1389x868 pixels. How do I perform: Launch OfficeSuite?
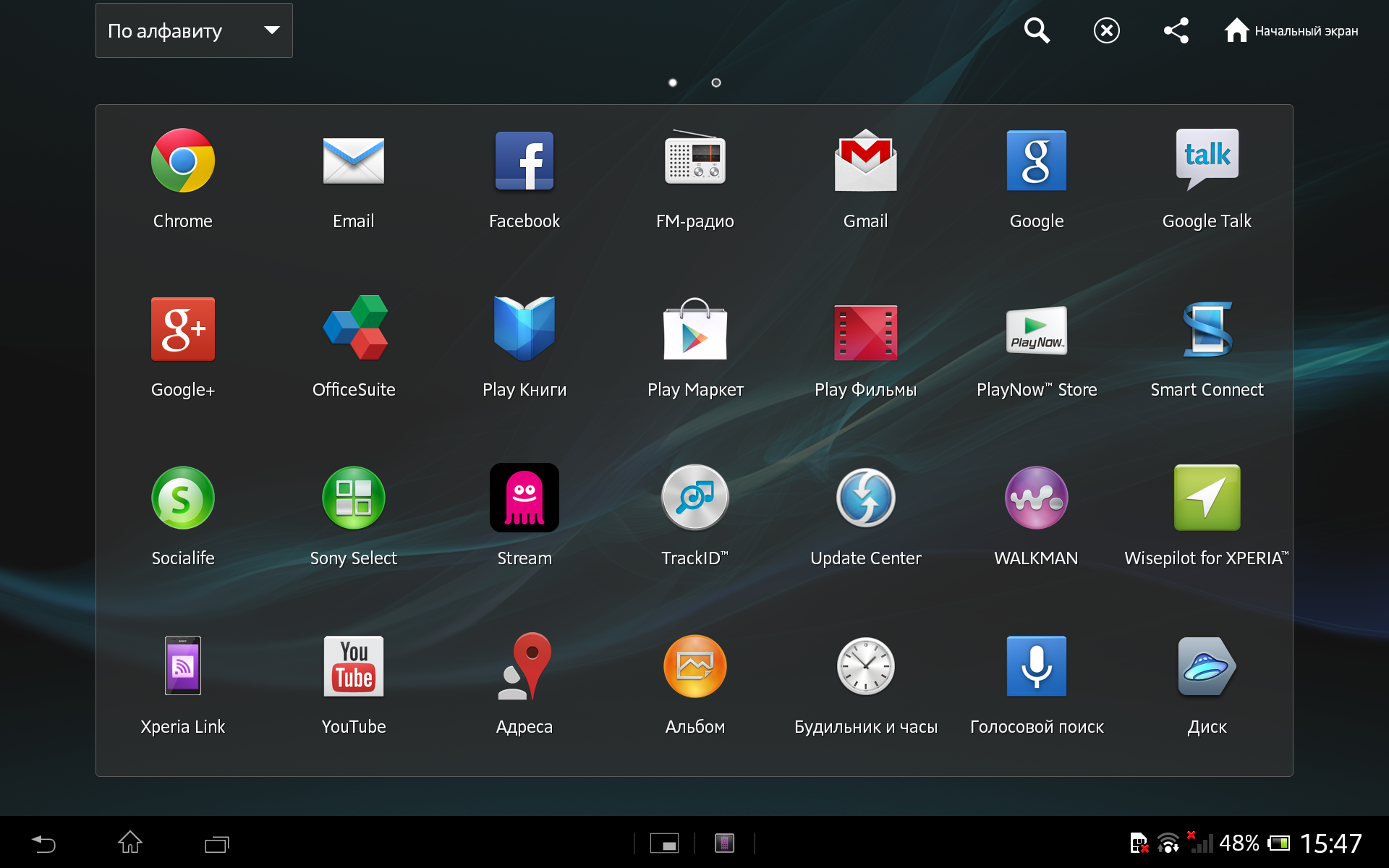click(x=354, y=328)
